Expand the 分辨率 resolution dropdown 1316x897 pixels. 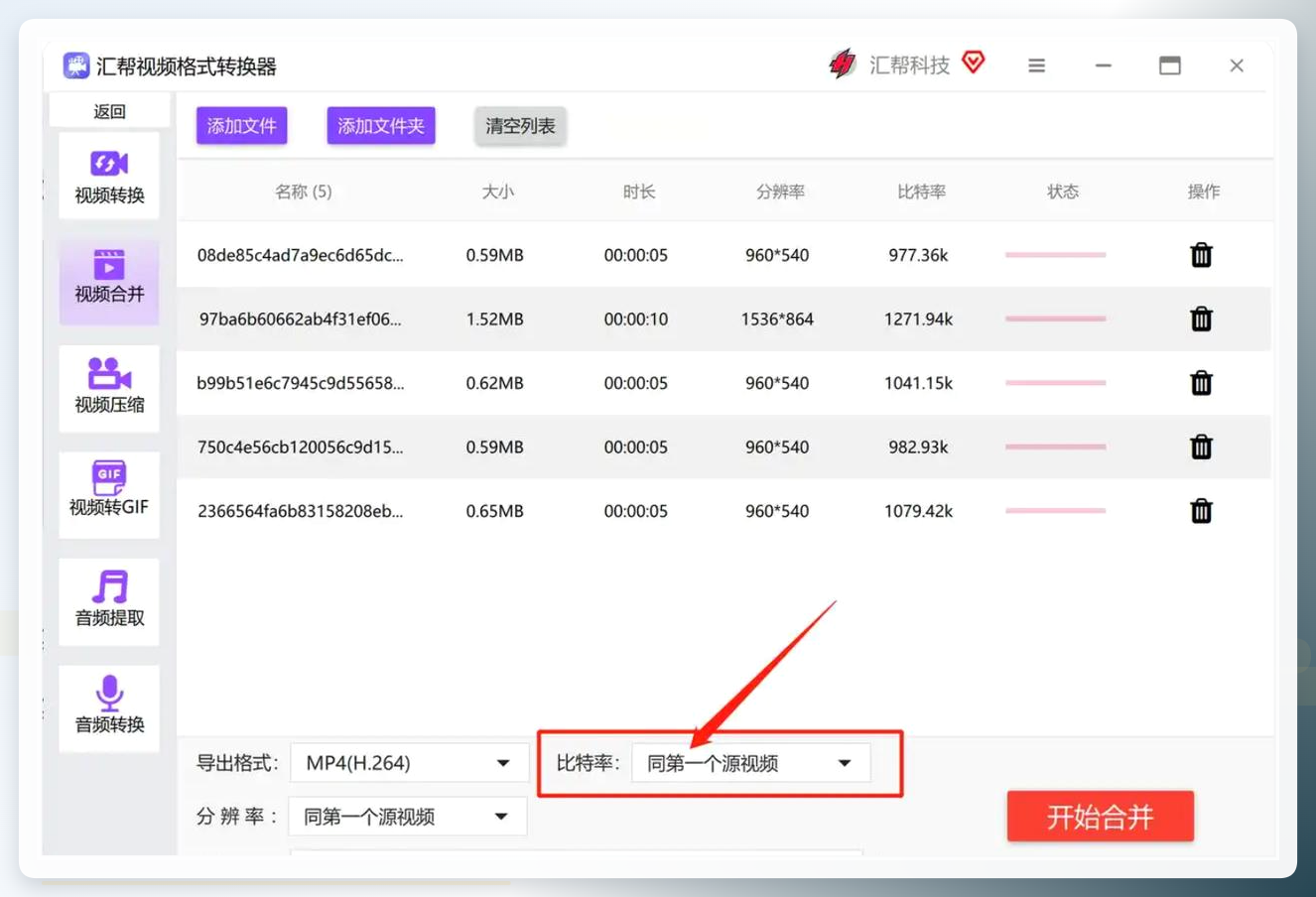tap(408, 817)
